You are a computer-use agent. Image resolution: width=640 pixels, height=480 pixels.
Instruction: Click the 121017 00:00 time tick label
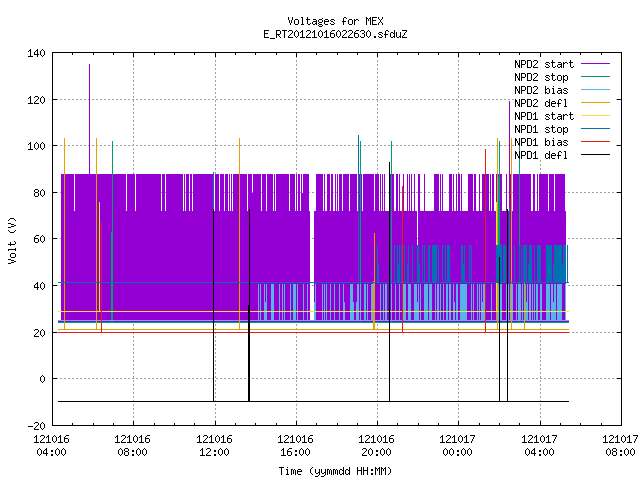(x=458, y=446)
